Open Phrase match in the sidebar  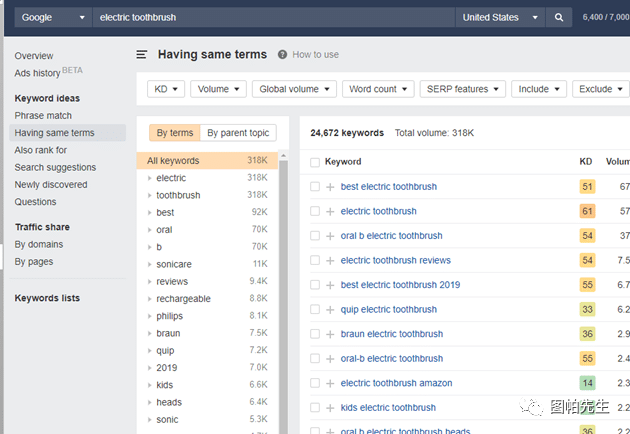pyautogui.click(x=43, y=116)
